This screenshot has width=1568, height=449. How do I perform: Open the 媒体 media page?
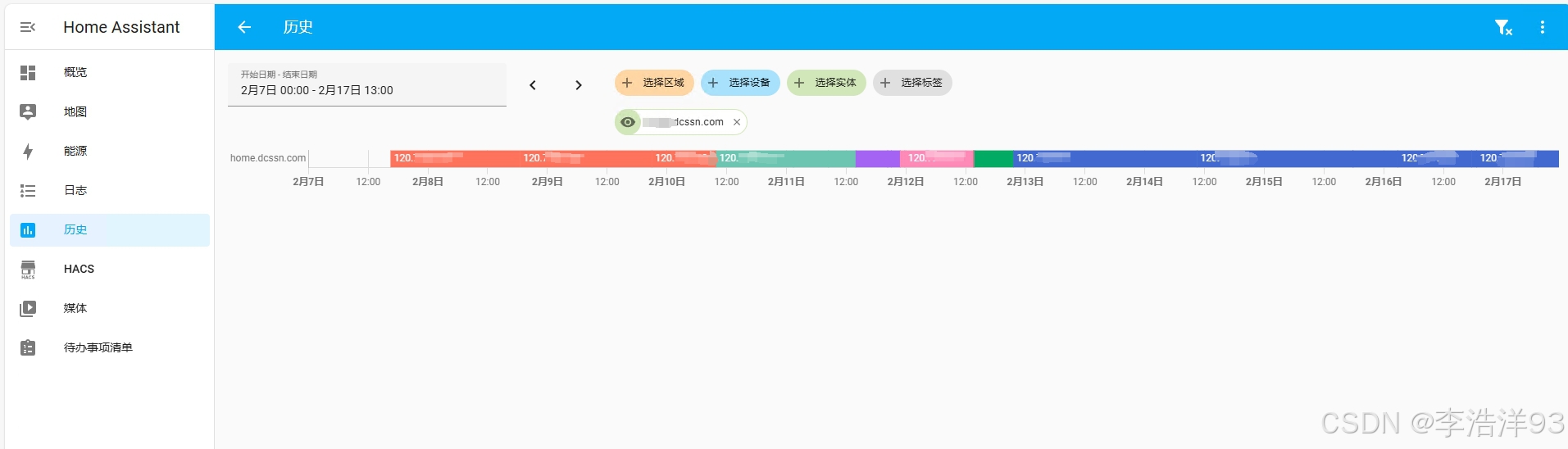(x=110, y=308)
